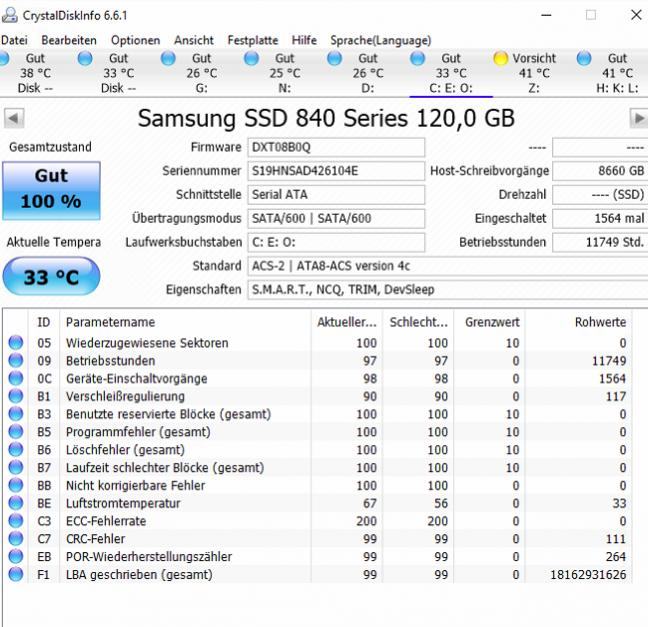Select the 38 °C disk tab
This screenshot has width=648, height=627.
click(x=35, y=73)
